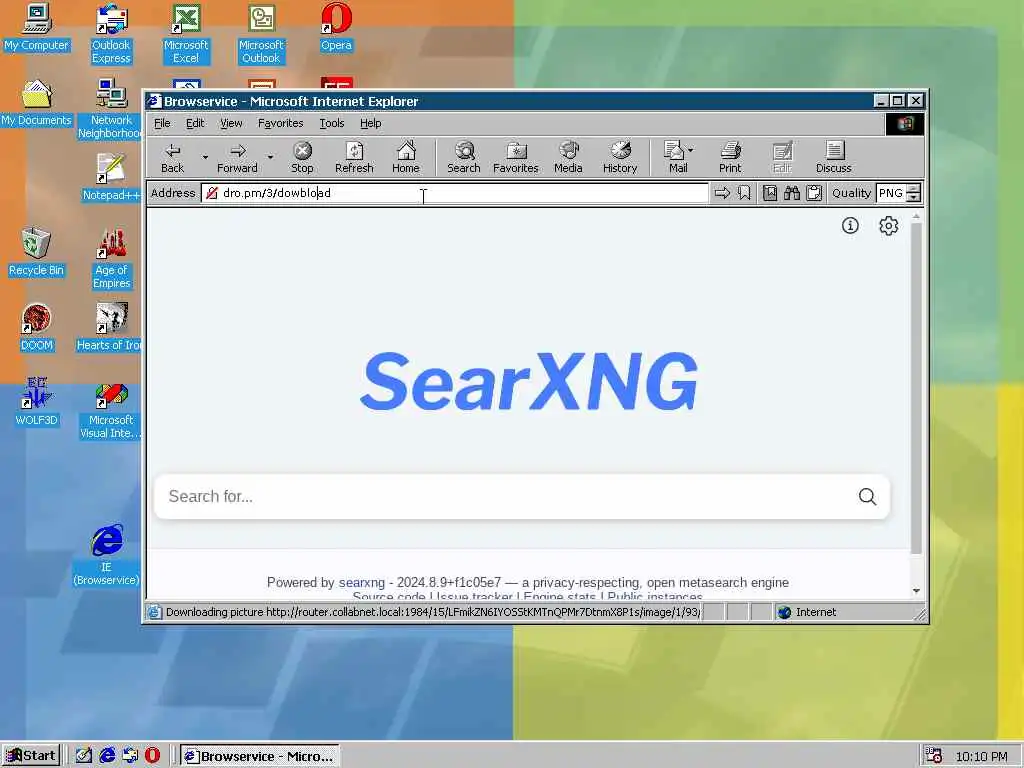
Task: Expand the Mail button dropdown arrow
Action: 691,150
